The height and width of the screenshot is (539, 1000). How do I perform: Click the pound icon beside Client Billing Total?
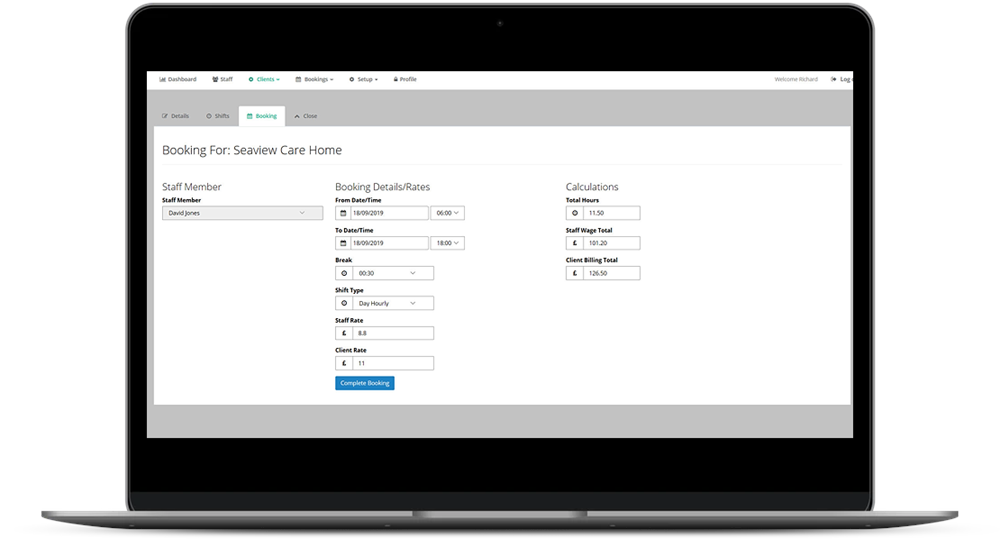tap(574, 273)
